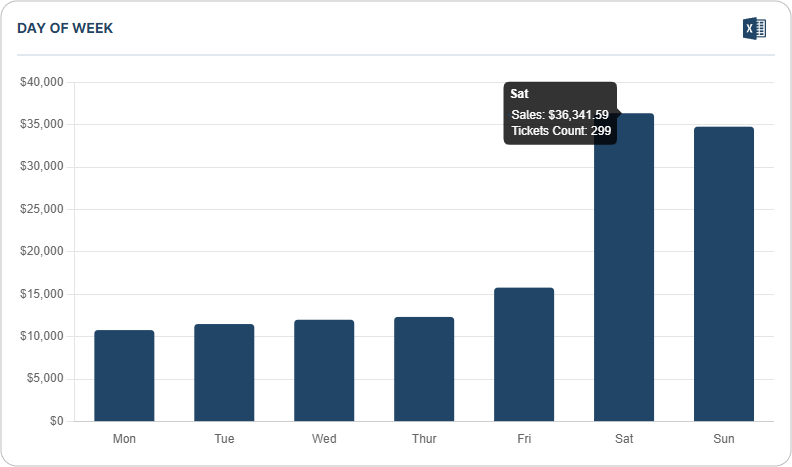Click the Sat tooltip box
The height and width of the screenshot is (467, 792).
coord(560,113)
